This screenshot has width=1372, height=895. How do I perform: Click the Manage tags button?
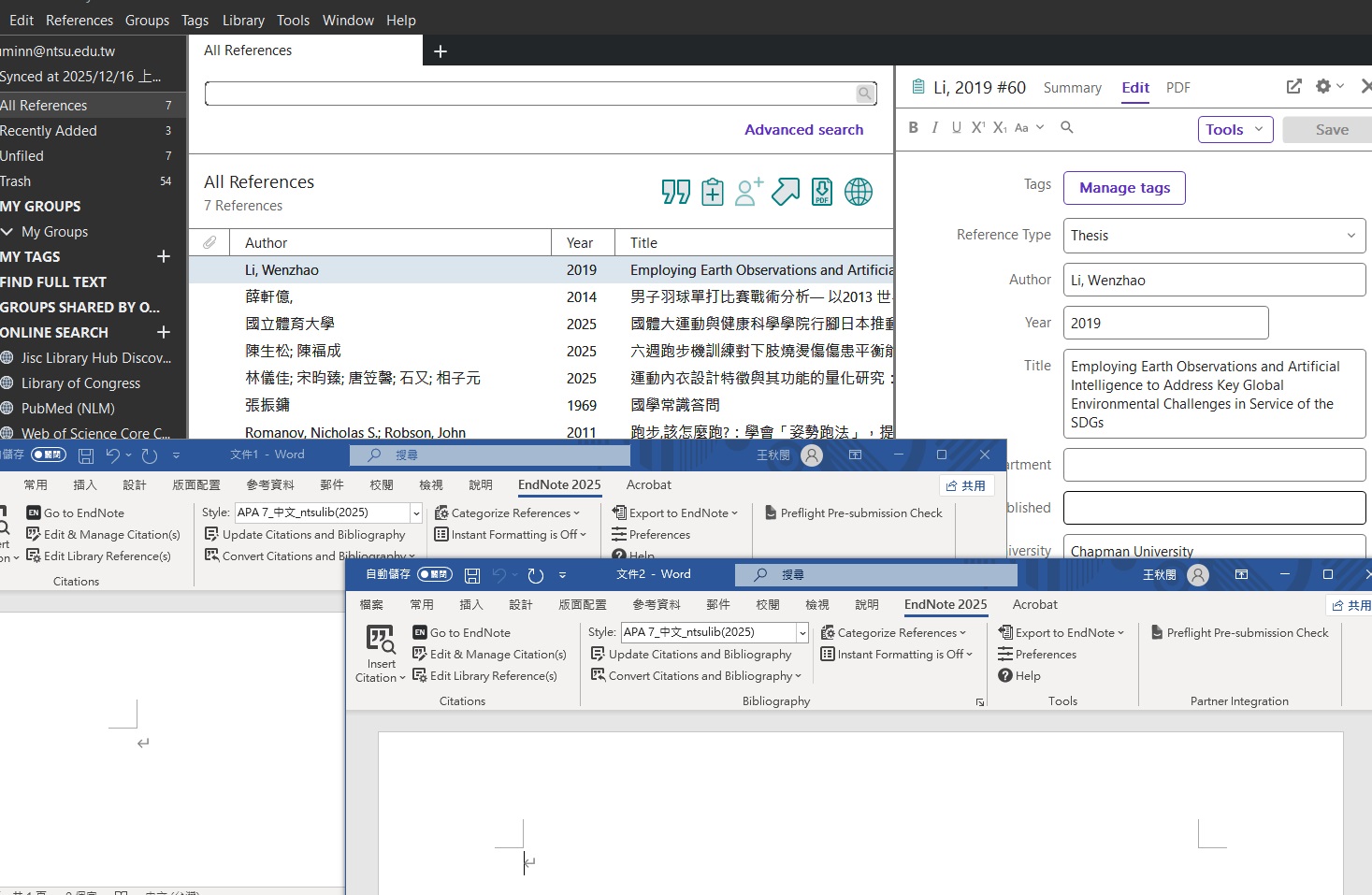tap(1124, 188)
